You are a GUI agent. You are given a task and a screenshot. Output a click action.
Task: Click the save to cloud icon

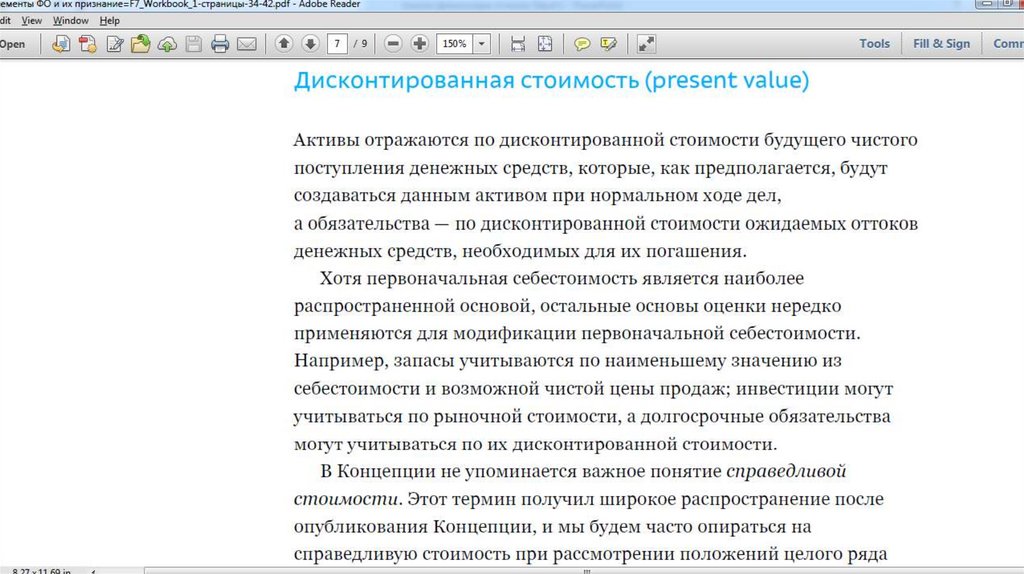click(x=167, y=44)
